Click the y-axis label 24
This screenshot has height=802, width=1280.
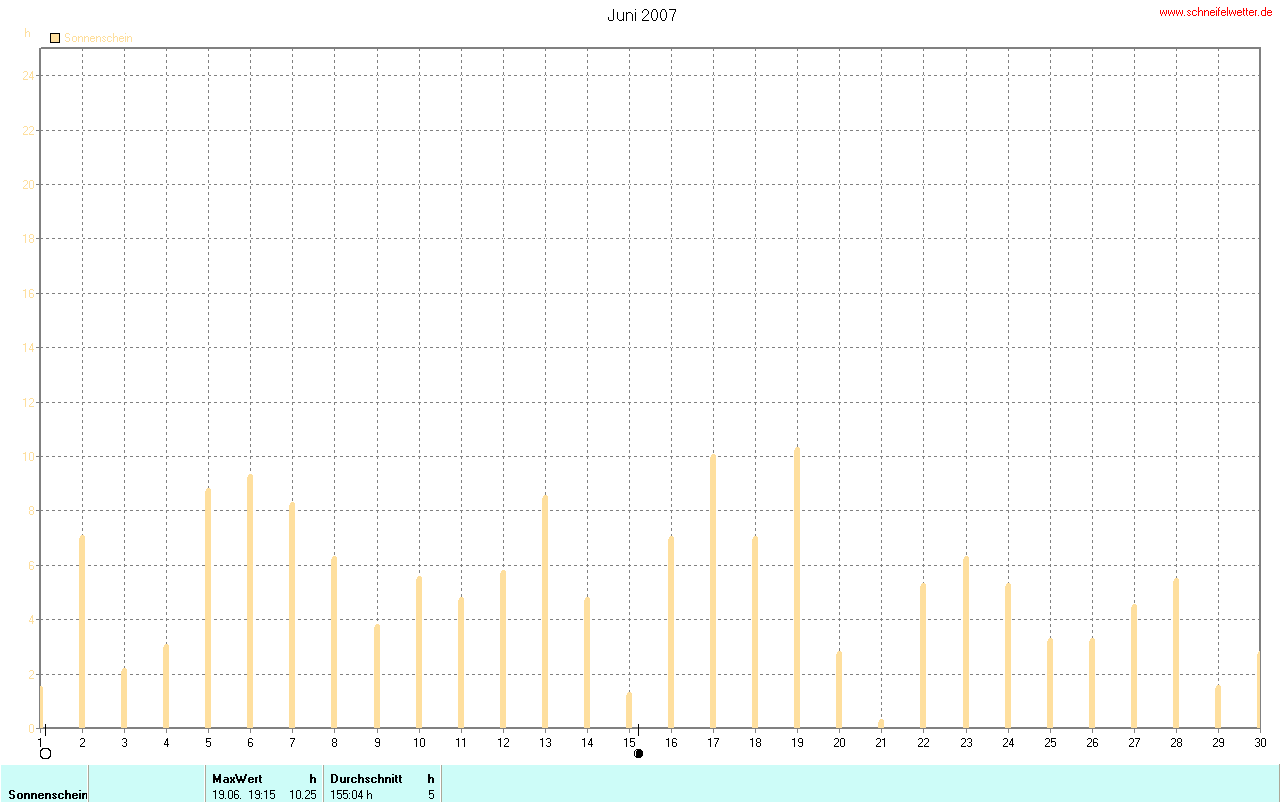[28, 76]
